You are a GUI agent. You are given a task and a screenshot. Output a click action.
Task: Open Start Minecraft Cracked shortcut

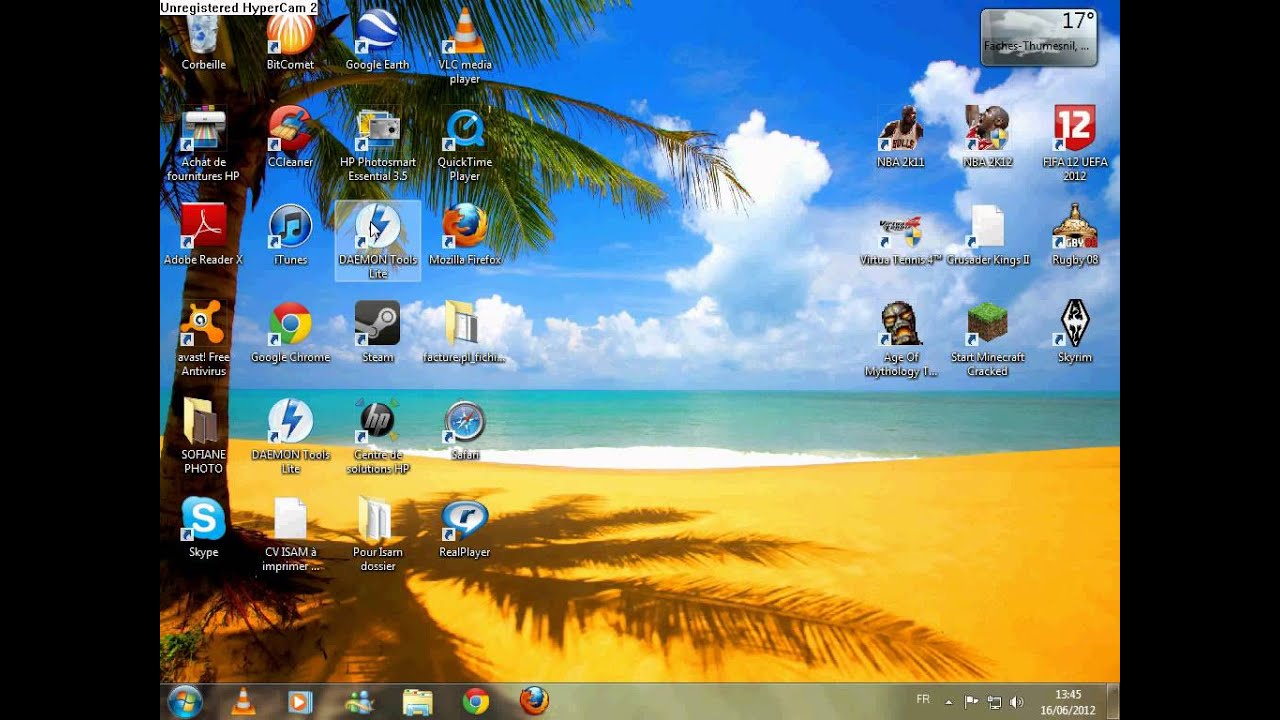pyautogui.click(x=987, y=338)
